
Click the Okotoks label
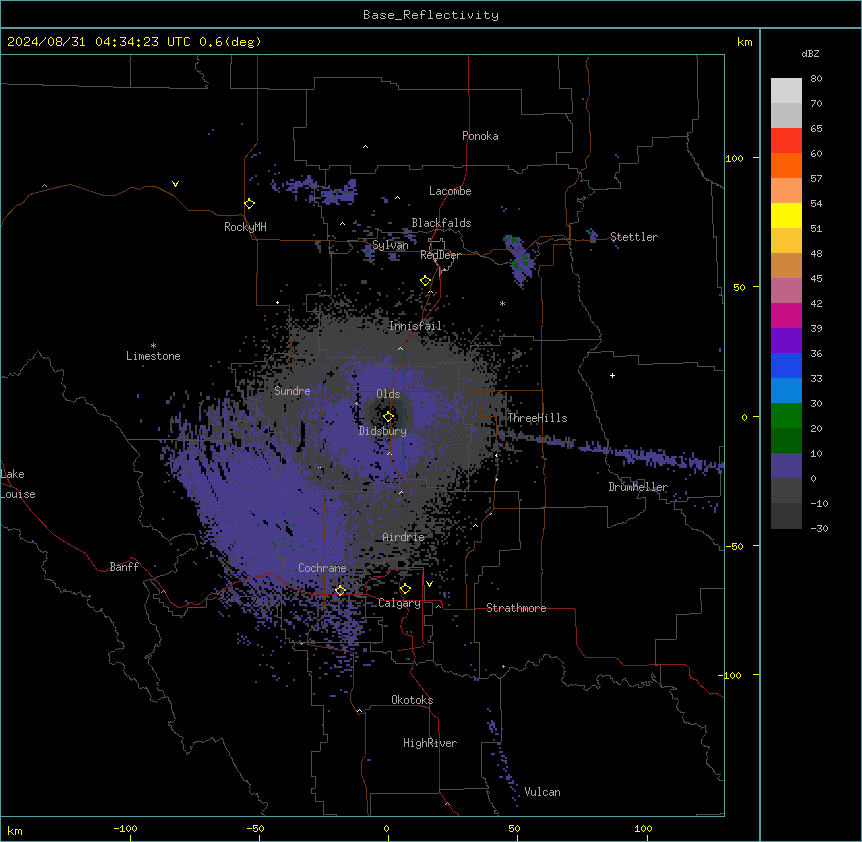[412, 700]
